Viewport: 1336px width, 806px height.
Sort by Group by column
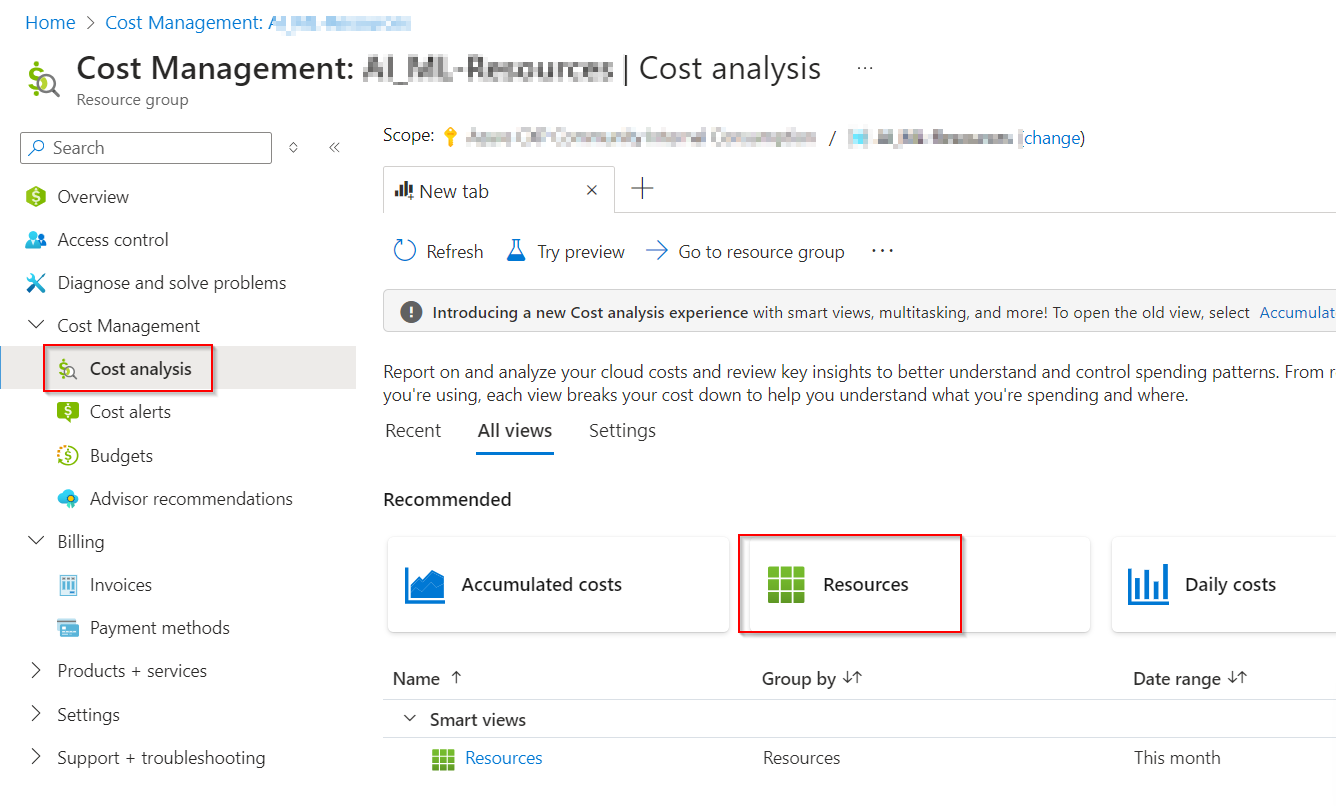[812, 679]
